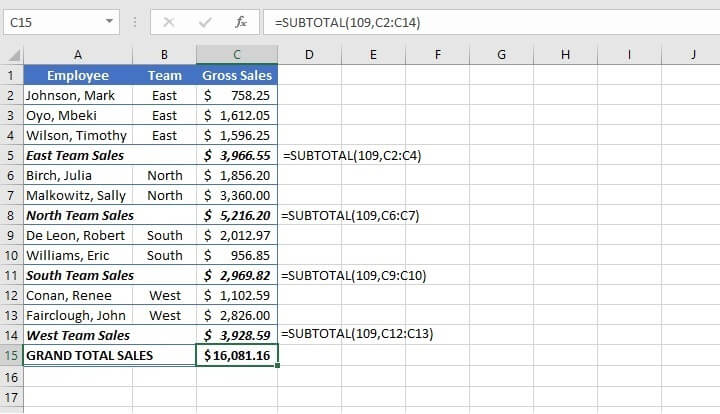This screenshot has width=720, height=414.
Task: Select the cell Malkowitz, Sally
Action: [78, 196]
